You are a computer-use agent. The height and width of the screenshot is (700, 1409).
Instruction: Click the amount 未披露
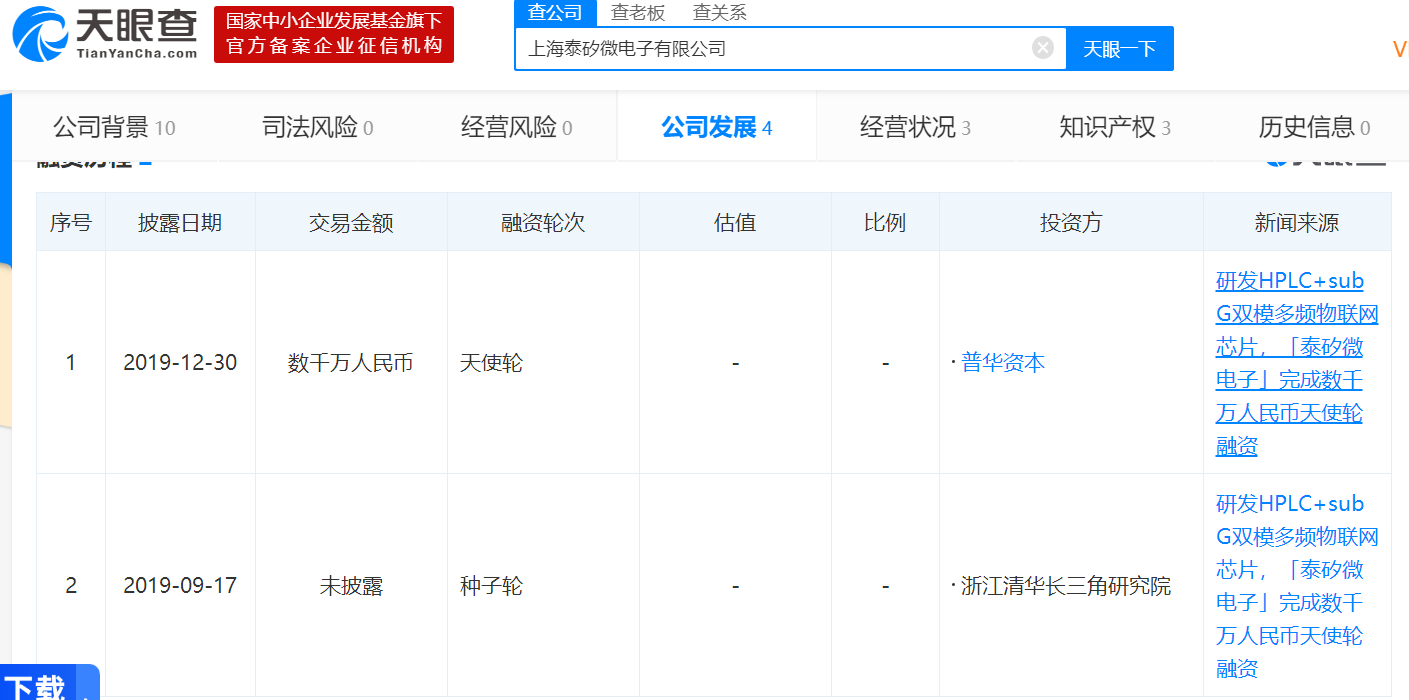(351, 586)
